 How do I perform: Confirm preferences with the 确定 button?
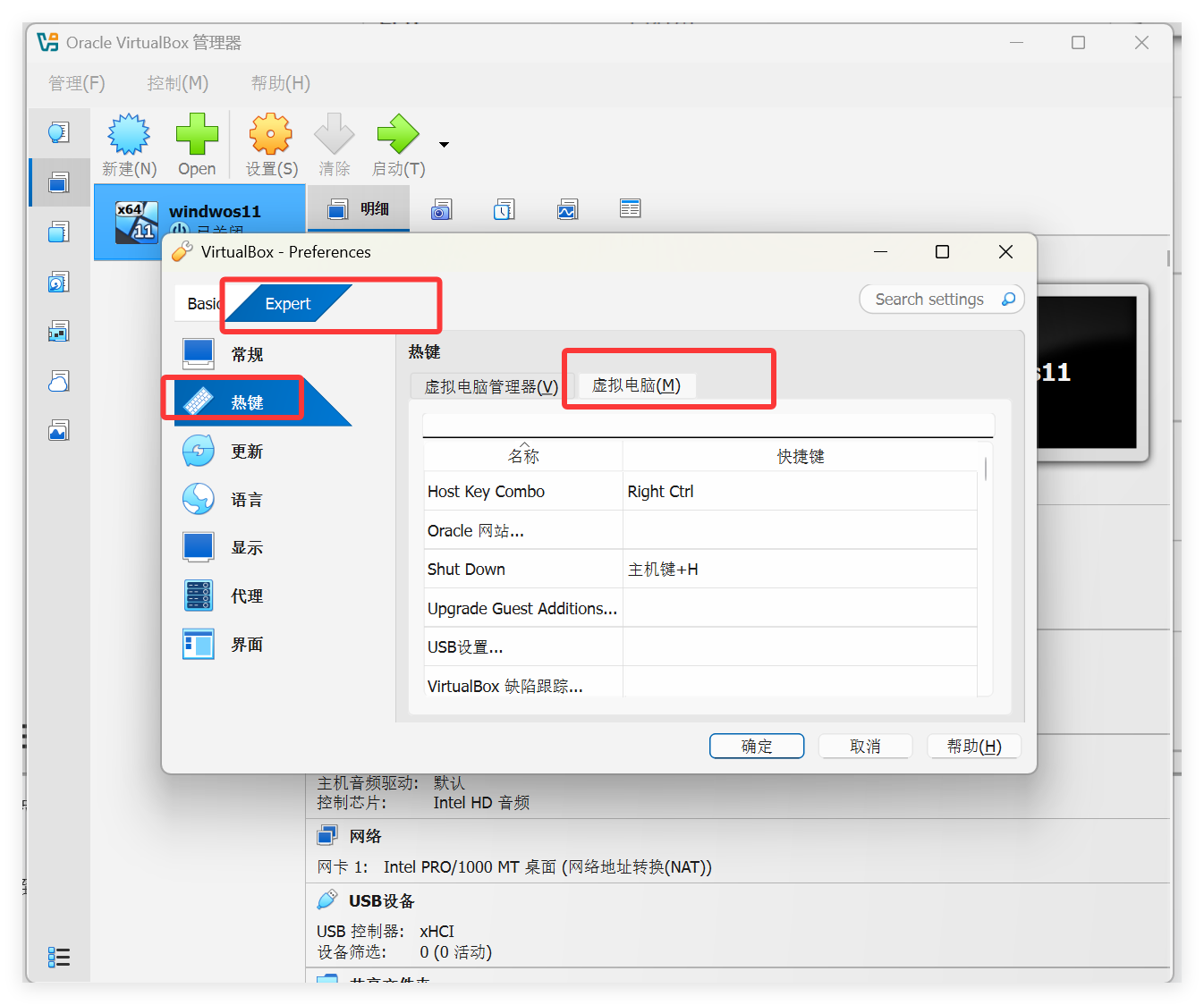point(757,746)
